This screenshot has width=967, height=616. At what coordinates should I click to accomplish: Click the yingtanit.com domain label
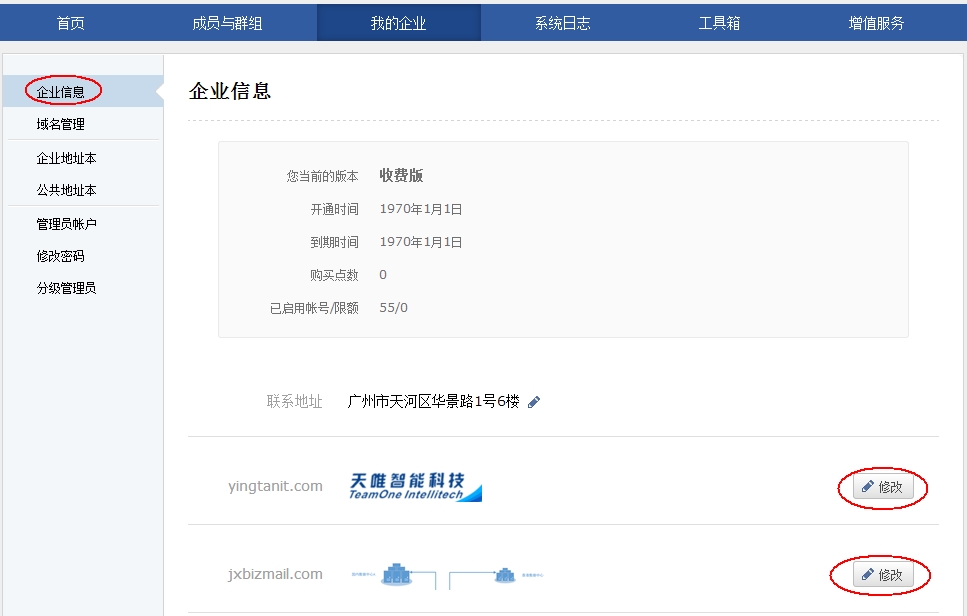coord(275,487)
